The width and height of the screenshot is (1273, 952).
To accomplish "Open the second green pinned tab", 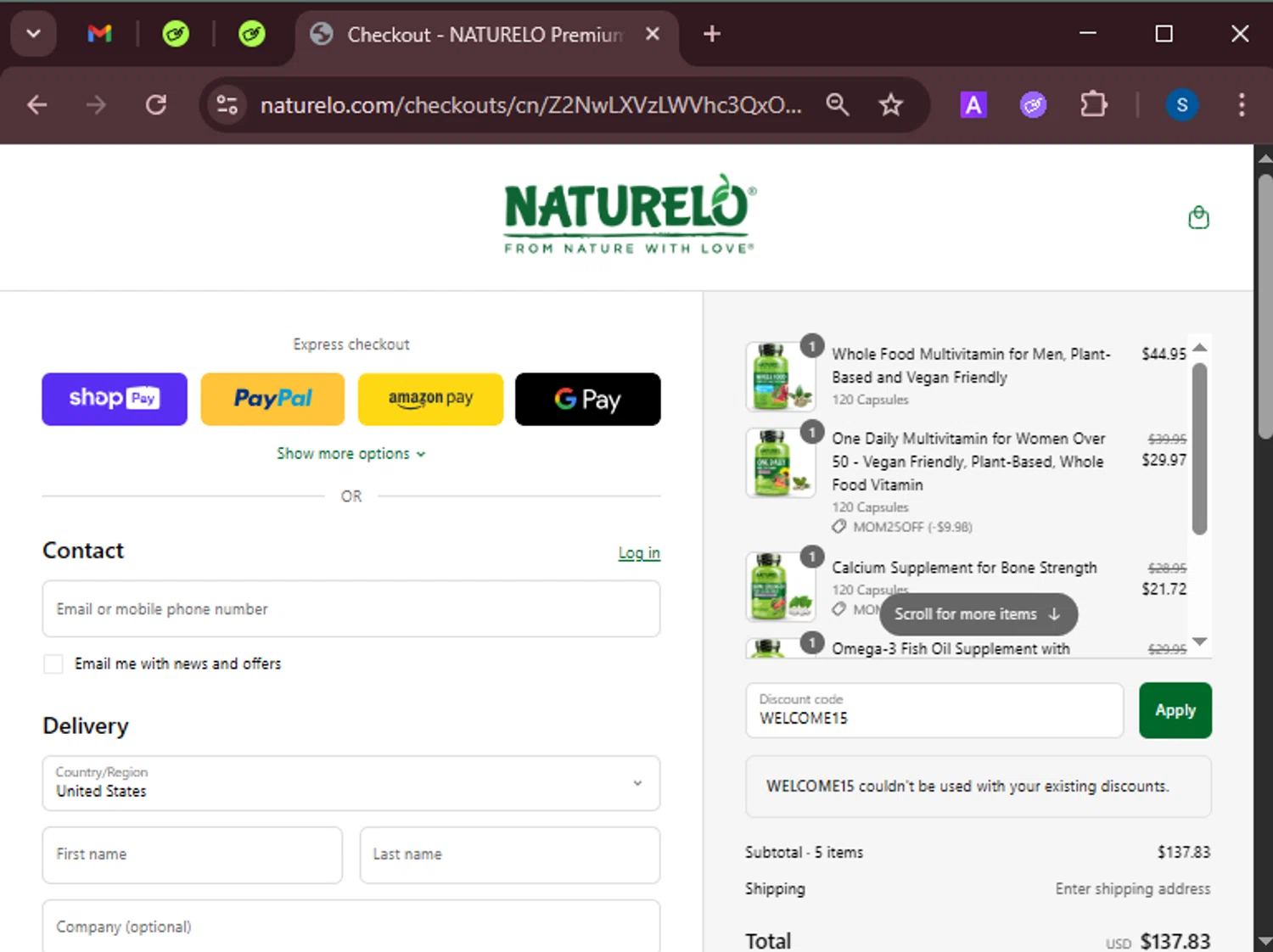I will pos(252,34).
